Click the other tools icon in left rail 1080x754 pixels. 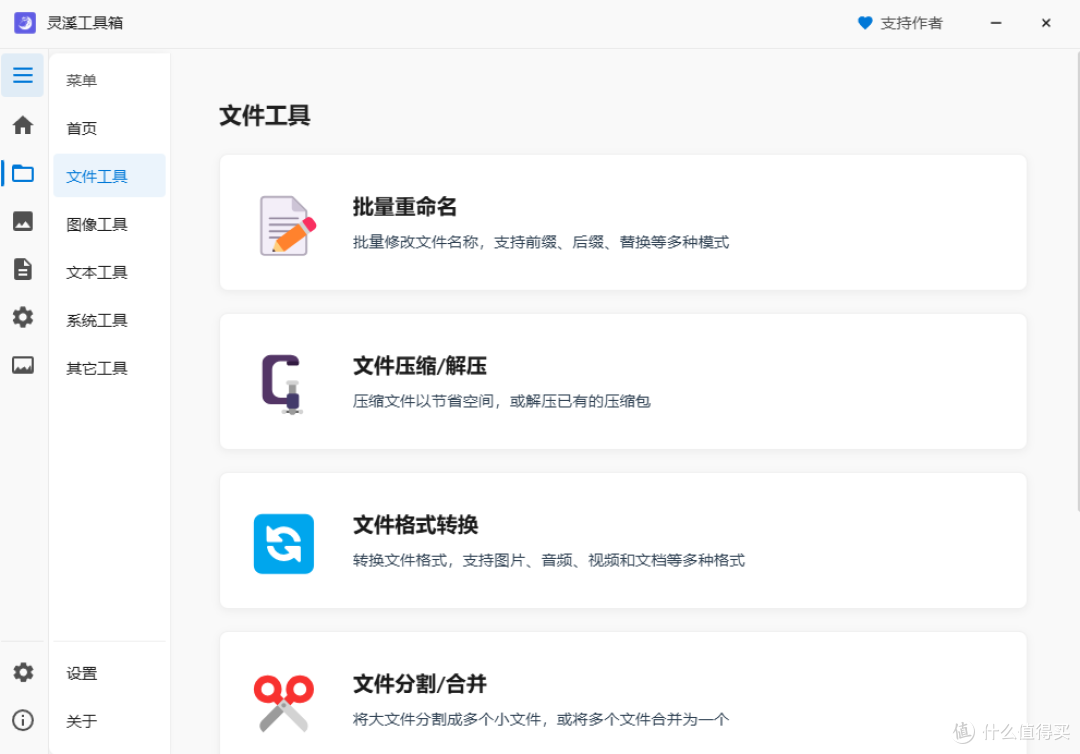pyautogui.click(x=23, y=365)
